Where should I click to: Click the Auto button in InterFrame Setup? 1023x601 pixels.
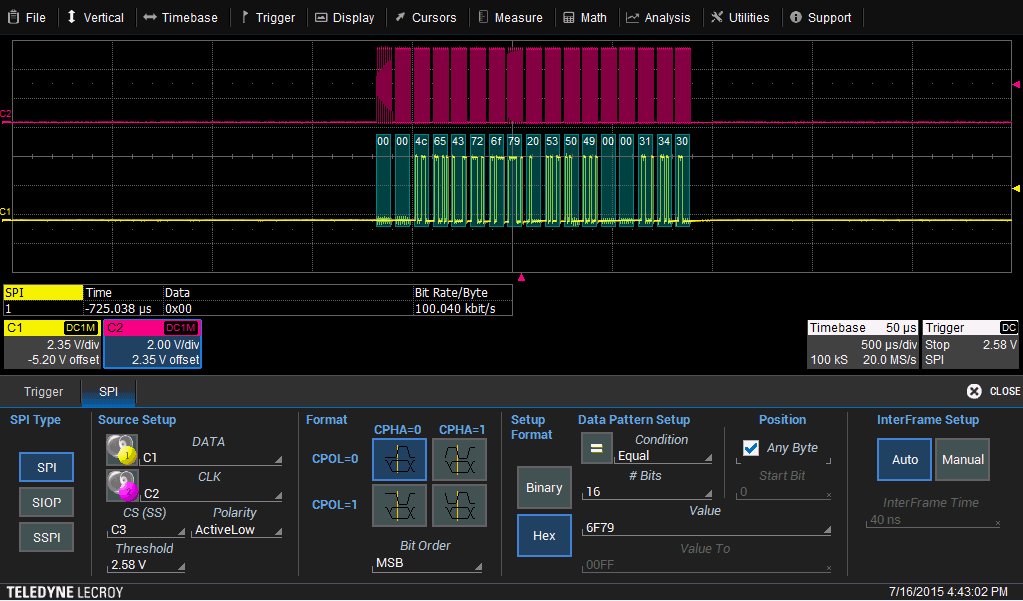click(903, 459)
